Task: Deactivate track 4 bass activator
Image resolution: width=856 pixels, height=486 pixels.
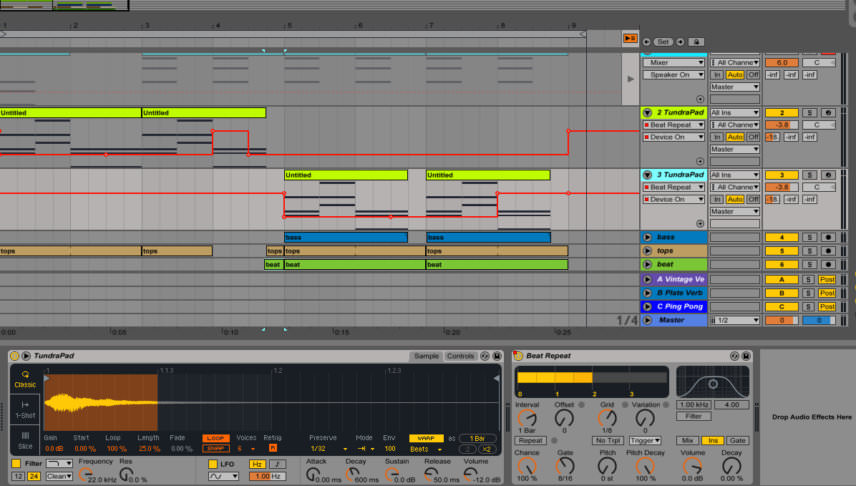Action: pyautogui.click(x=781, y=237)
